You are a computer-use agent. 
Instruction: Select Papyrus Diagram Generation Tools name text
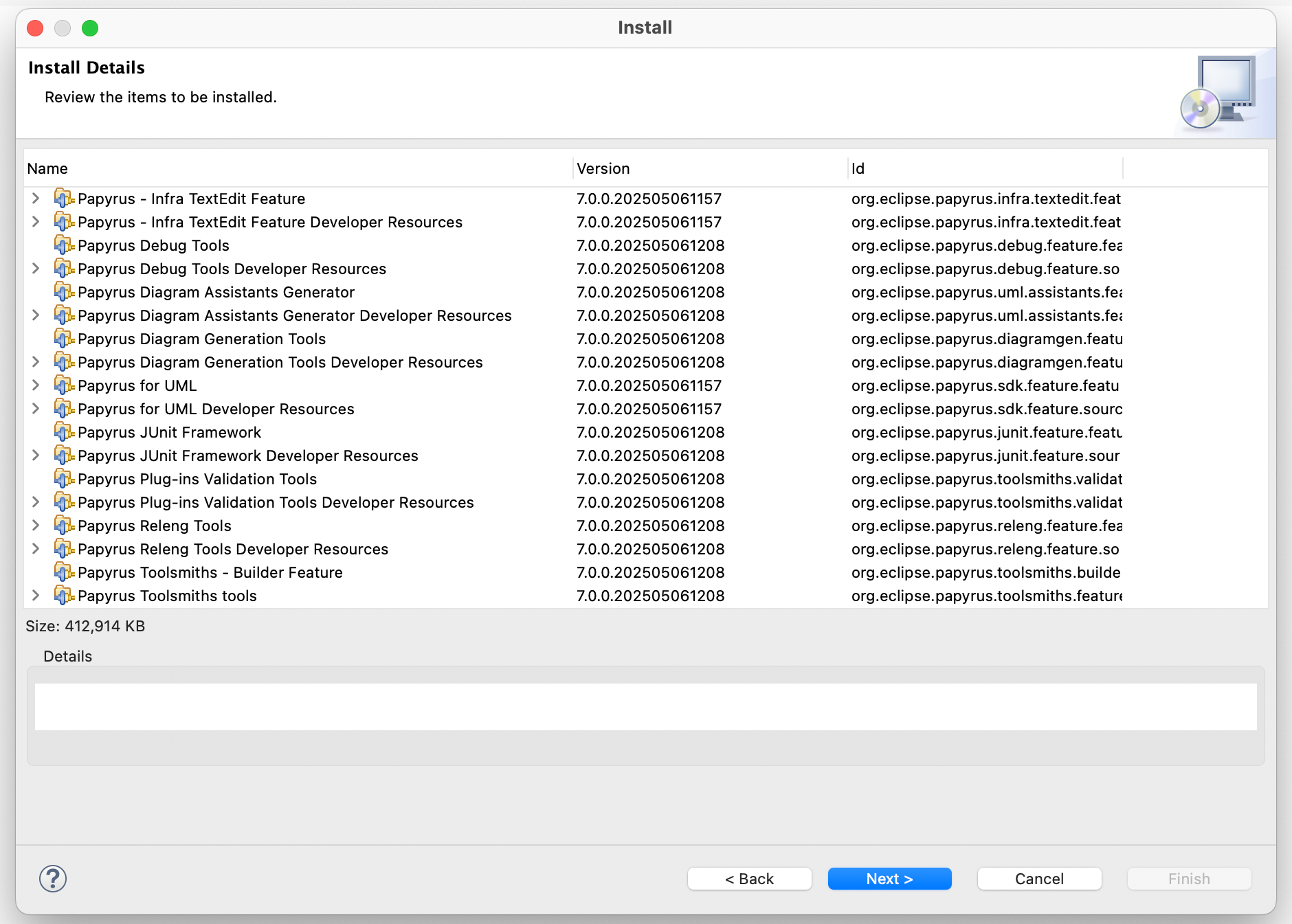click(201, 339)
